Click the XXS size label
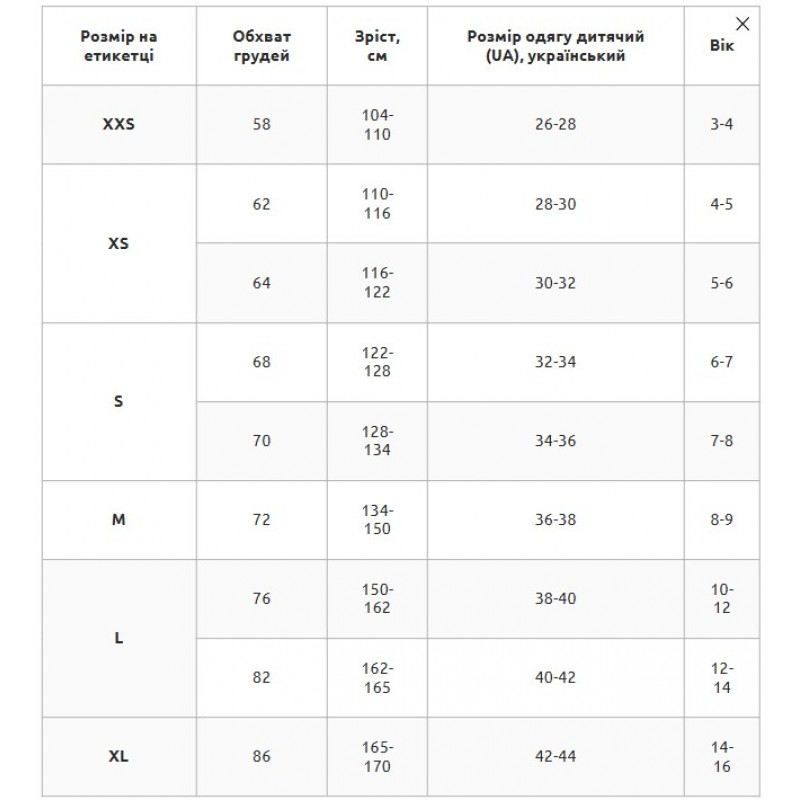 pyautogui.click(x=119, y=125)
